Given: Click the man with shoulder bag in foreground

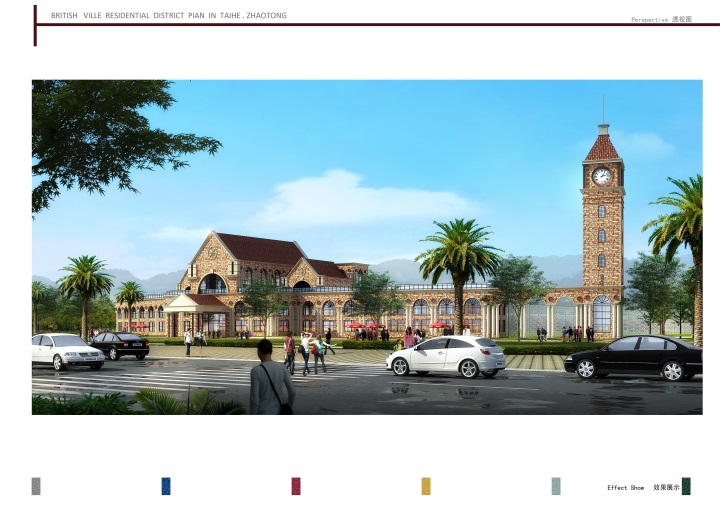Looking at the screenshot, I should point(269,382).
